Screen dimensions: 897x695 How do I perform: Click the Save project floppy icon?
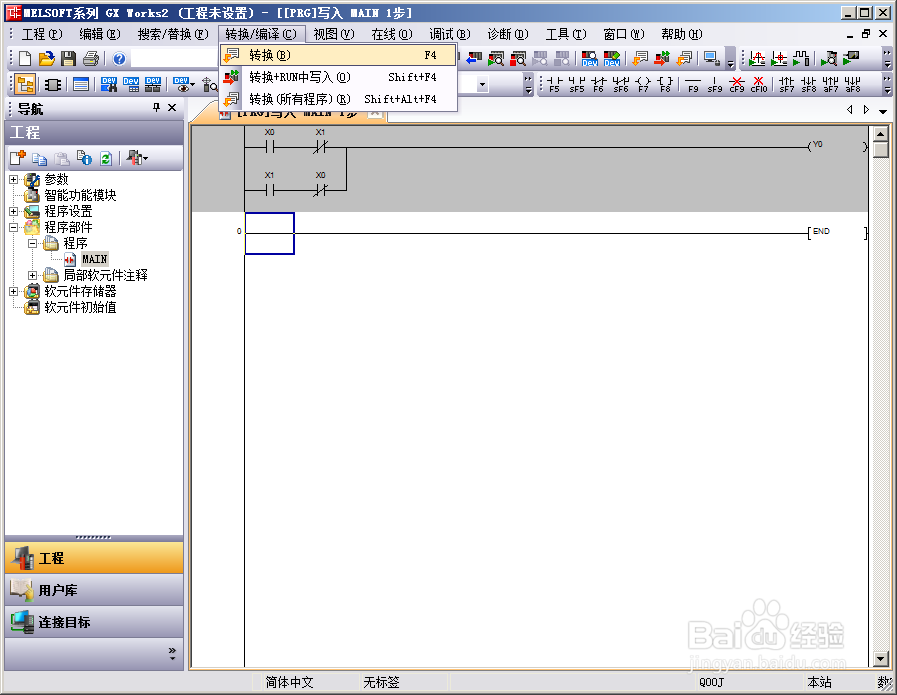coord(69,58)
